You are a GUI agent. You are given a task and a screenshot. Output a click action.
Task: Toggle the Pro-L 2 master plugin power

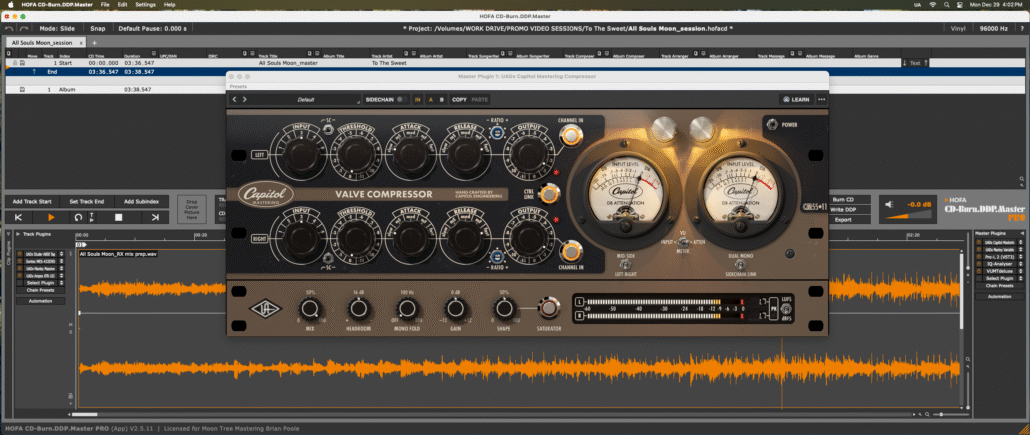980,256
